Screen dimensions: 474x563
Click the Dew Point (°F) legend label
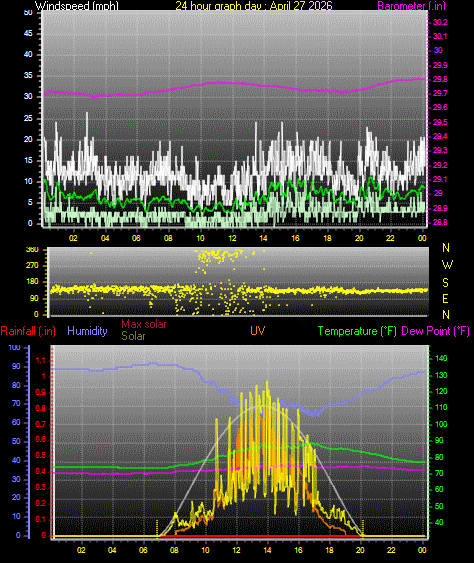coord(436,331)
